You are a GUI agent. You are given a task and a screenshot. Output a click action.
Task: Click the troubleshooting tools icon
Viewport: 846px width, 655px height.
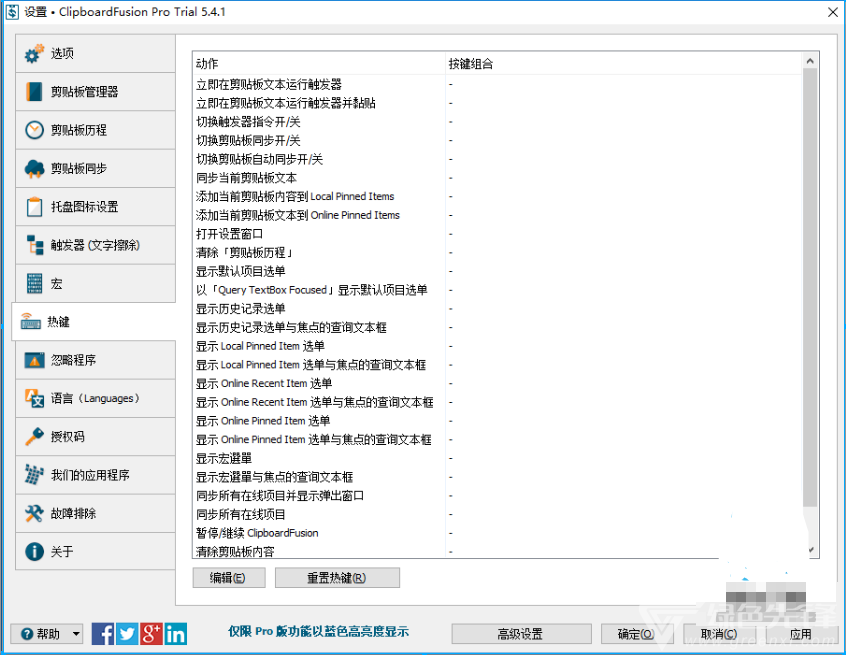pyautogui.click(x=34, y=513)
